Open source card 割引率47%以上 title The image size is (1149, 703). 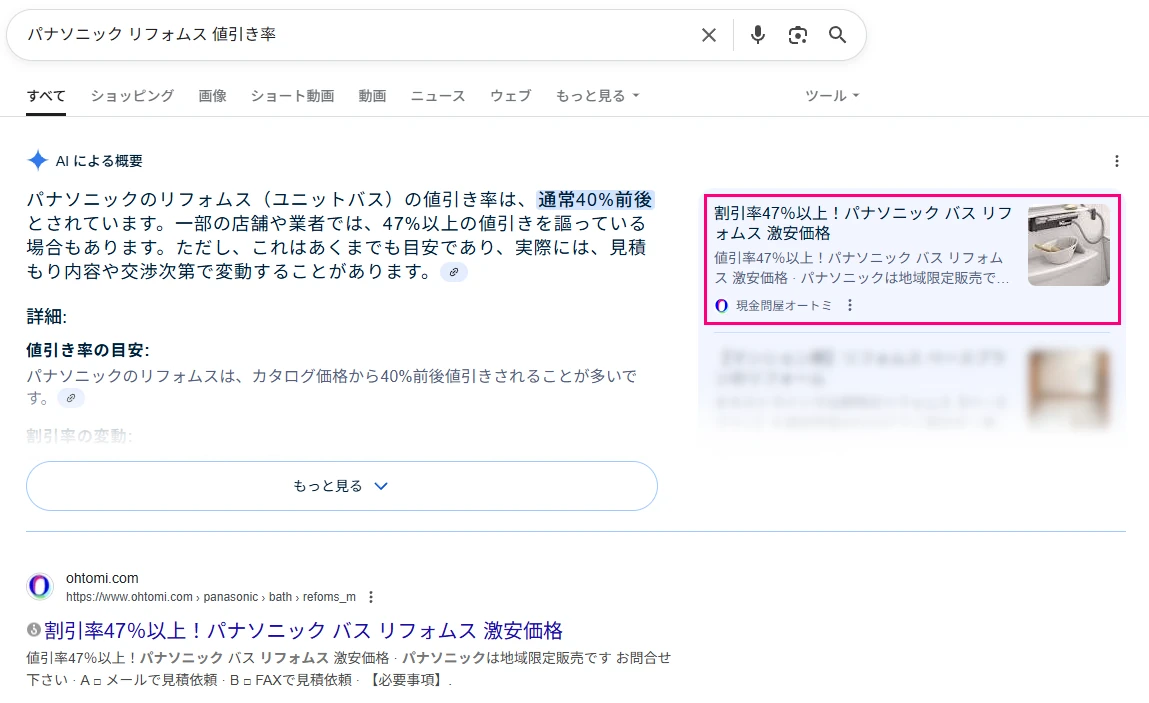pyautogui.click(x=863, y=224)
